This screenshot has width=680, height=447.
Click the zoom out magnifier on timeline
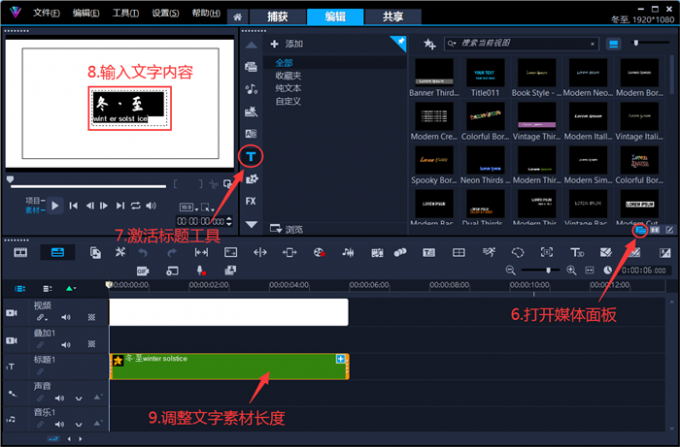(510, 271)
